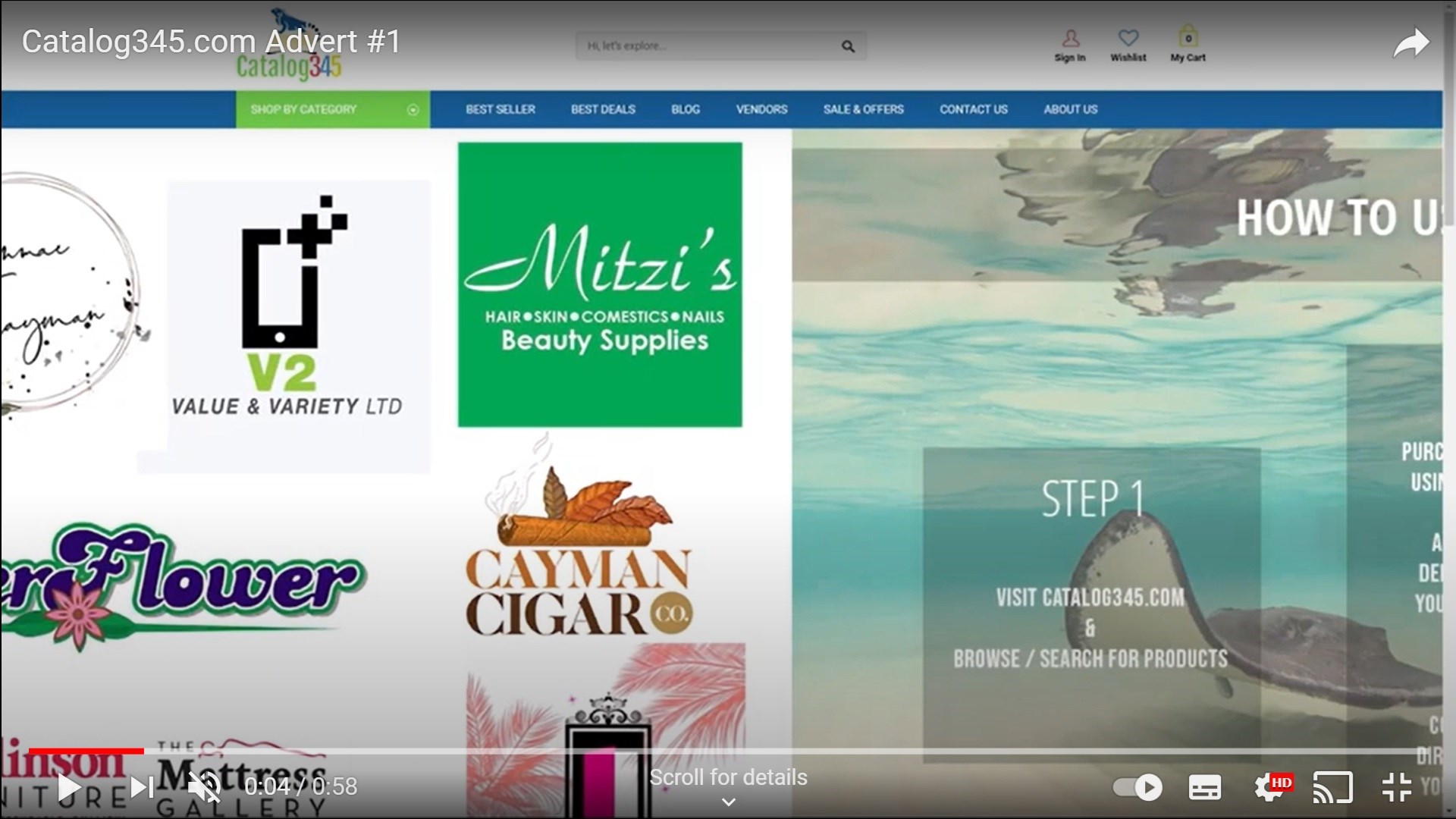
Task: Open the video title Catalog345.com Advert #1
Action: coord(211,42)
